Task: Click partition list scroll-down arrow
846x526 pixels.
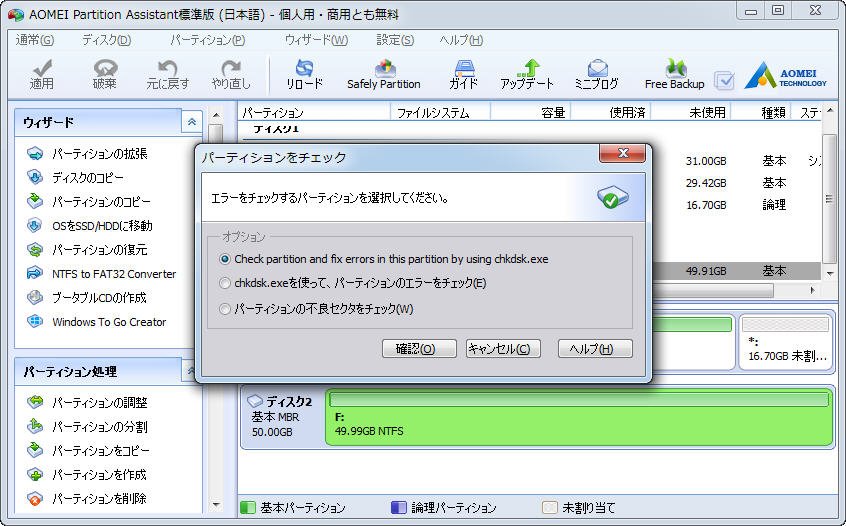Action: point(830,274)
